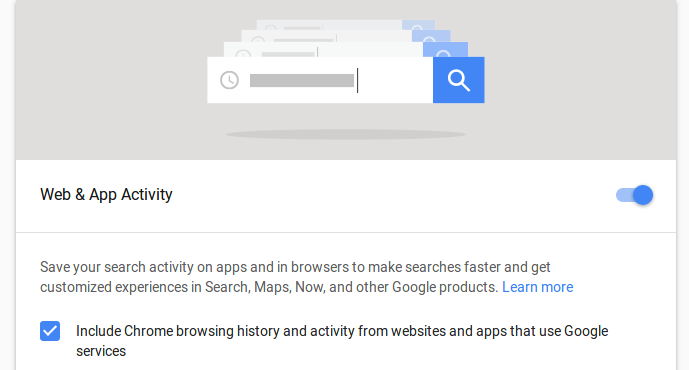Uncheck the Include Chrome browsing history checkbox
The image size is (689, 370).
click(x=50, y=331)
